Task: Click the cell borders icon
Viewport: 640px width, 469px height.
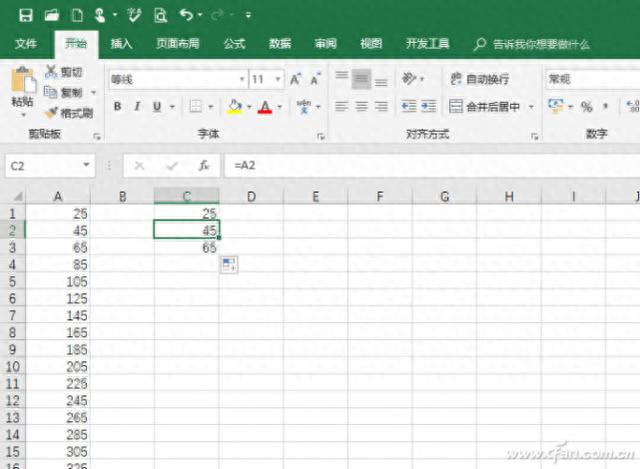Action: click(195, 107)
